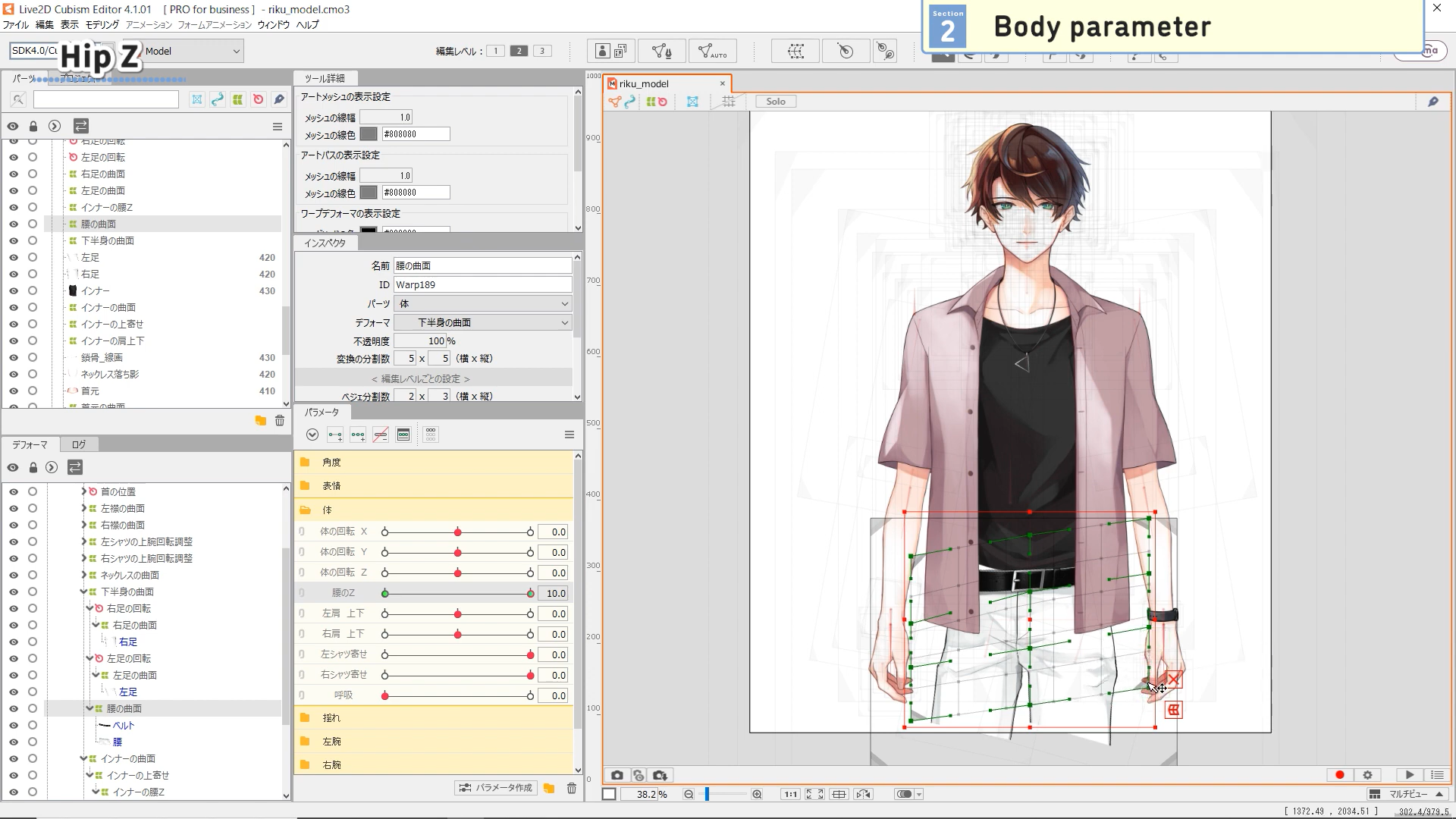Expand the 揺れ parameter folder
1456x819 pixels.
(x=331, y=718)
